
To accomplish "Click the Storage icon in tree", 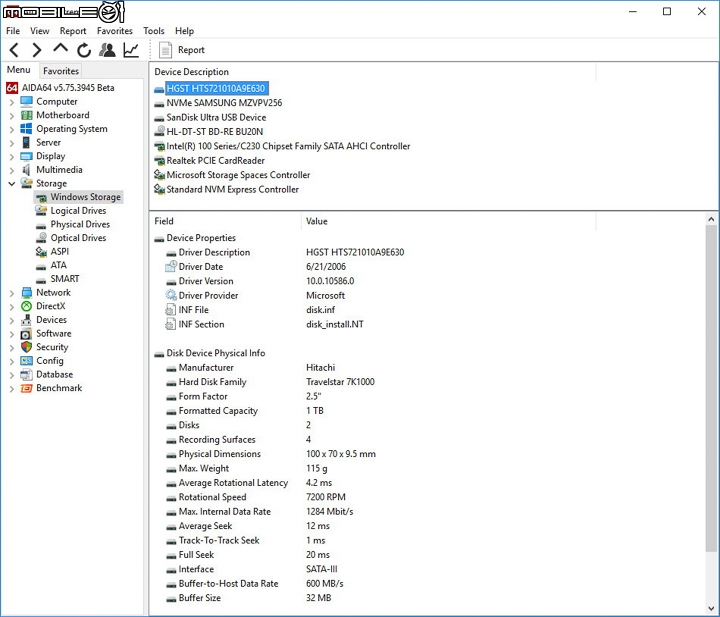I will coord(27,183).
